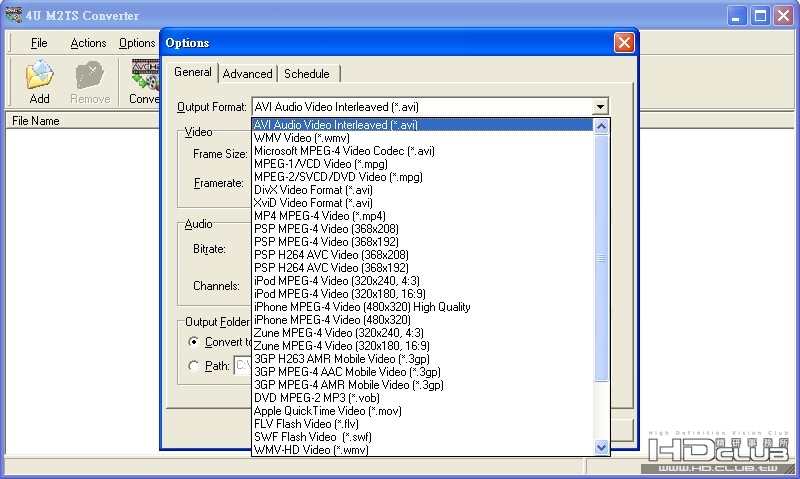Pick iPod MPEG-4 Video (320x180, 16:9)
The image size is (800, 479).
click(x=422, y=294)
